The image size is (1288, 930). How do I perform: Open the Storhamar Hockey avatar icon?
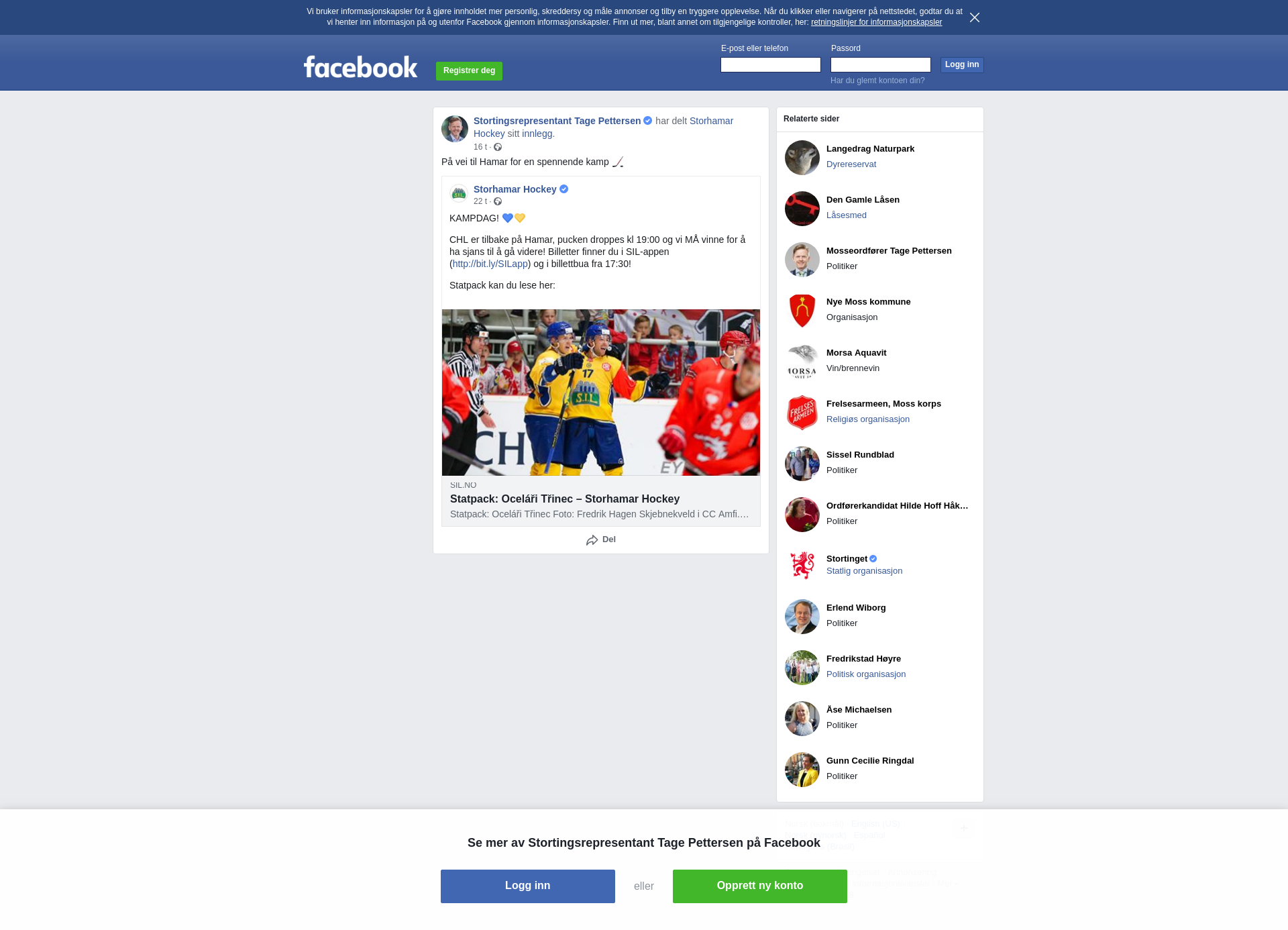[x=459, y=194]
